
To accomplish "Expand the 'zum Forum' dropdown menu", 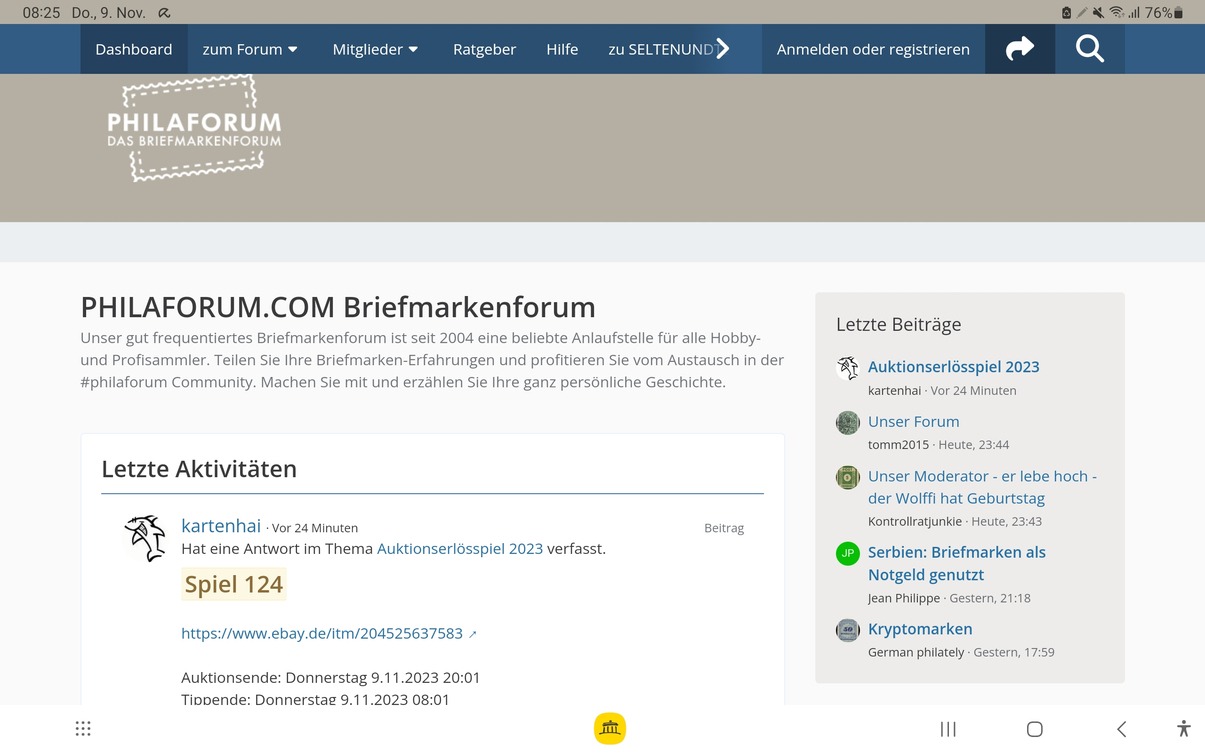I will coord(250,49).
